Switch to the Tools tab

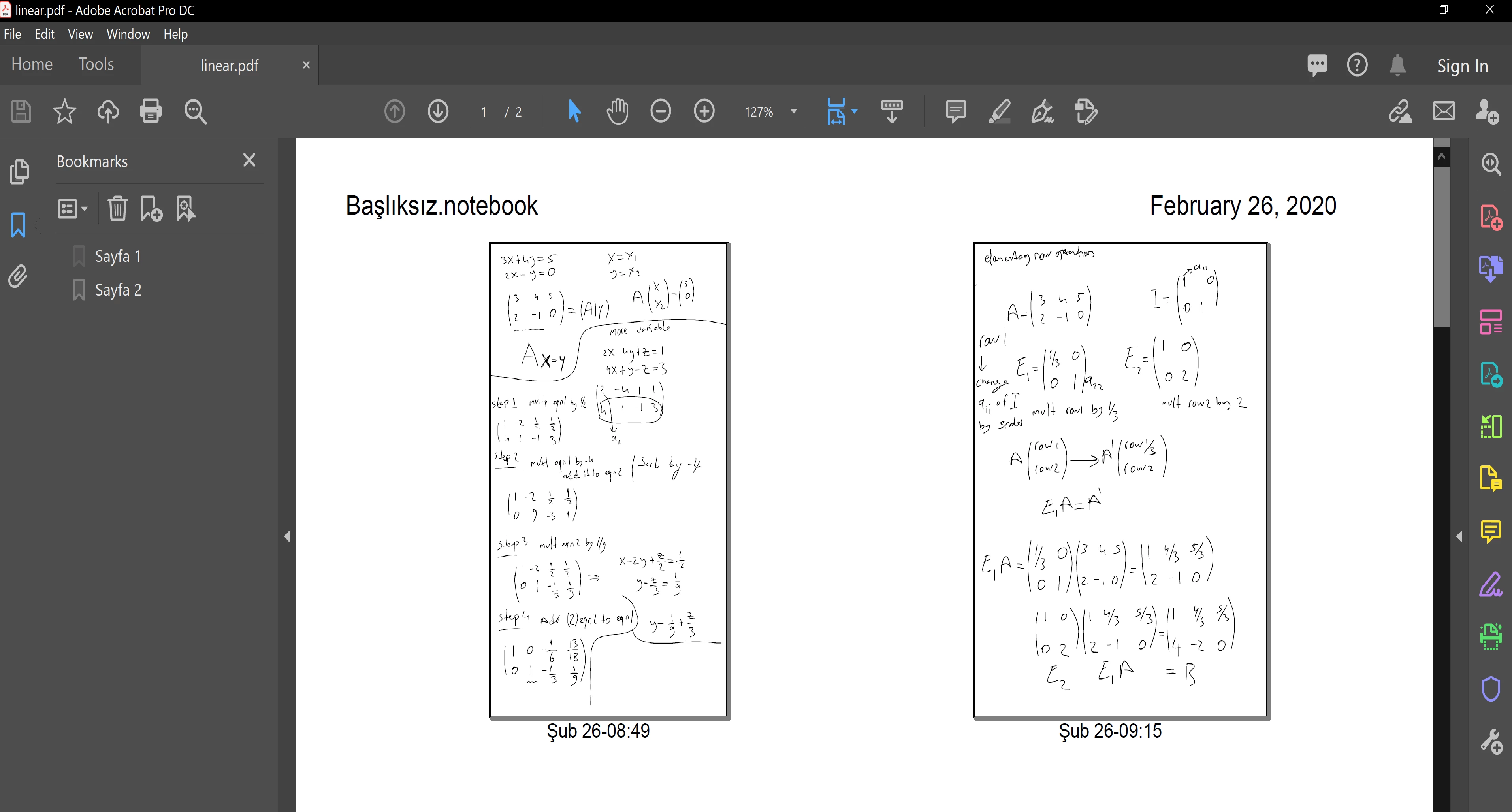tap(96, 64)
